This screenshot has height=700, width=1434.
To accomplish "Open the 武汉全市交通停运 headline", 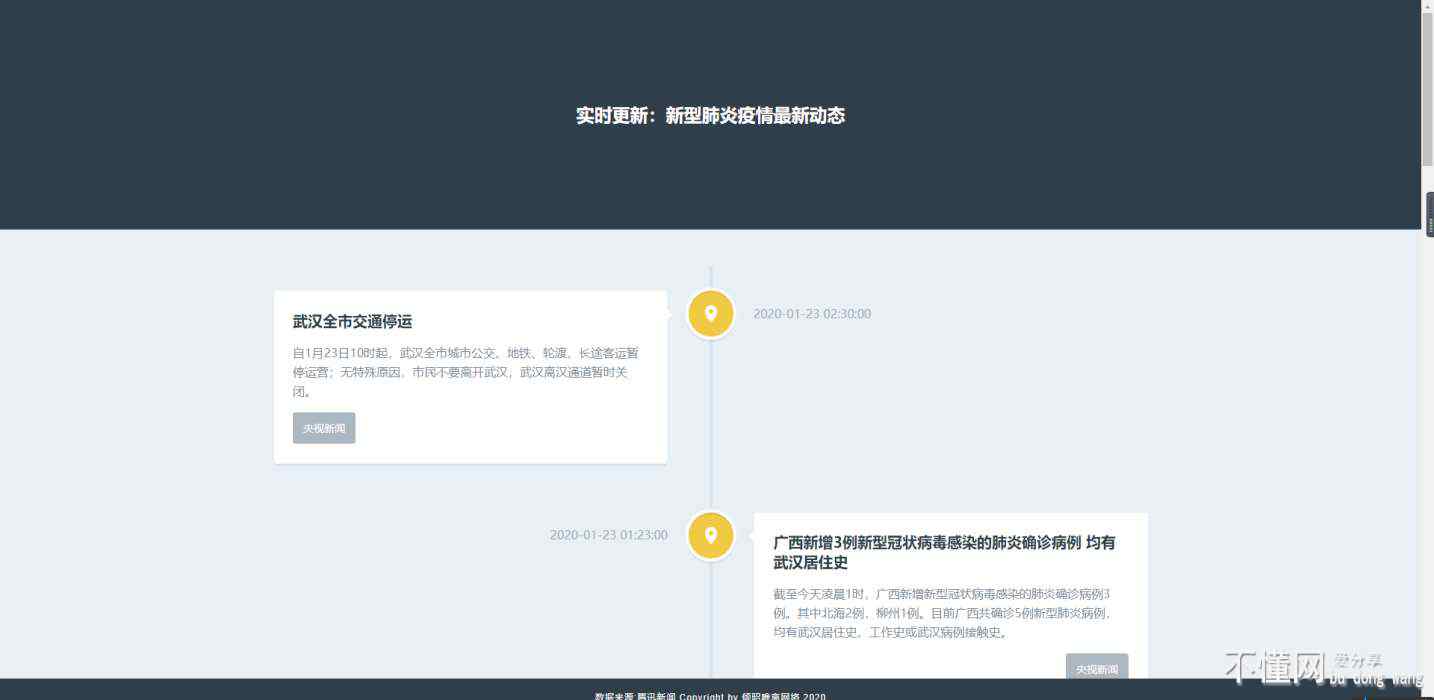I will tap(352, 322).
